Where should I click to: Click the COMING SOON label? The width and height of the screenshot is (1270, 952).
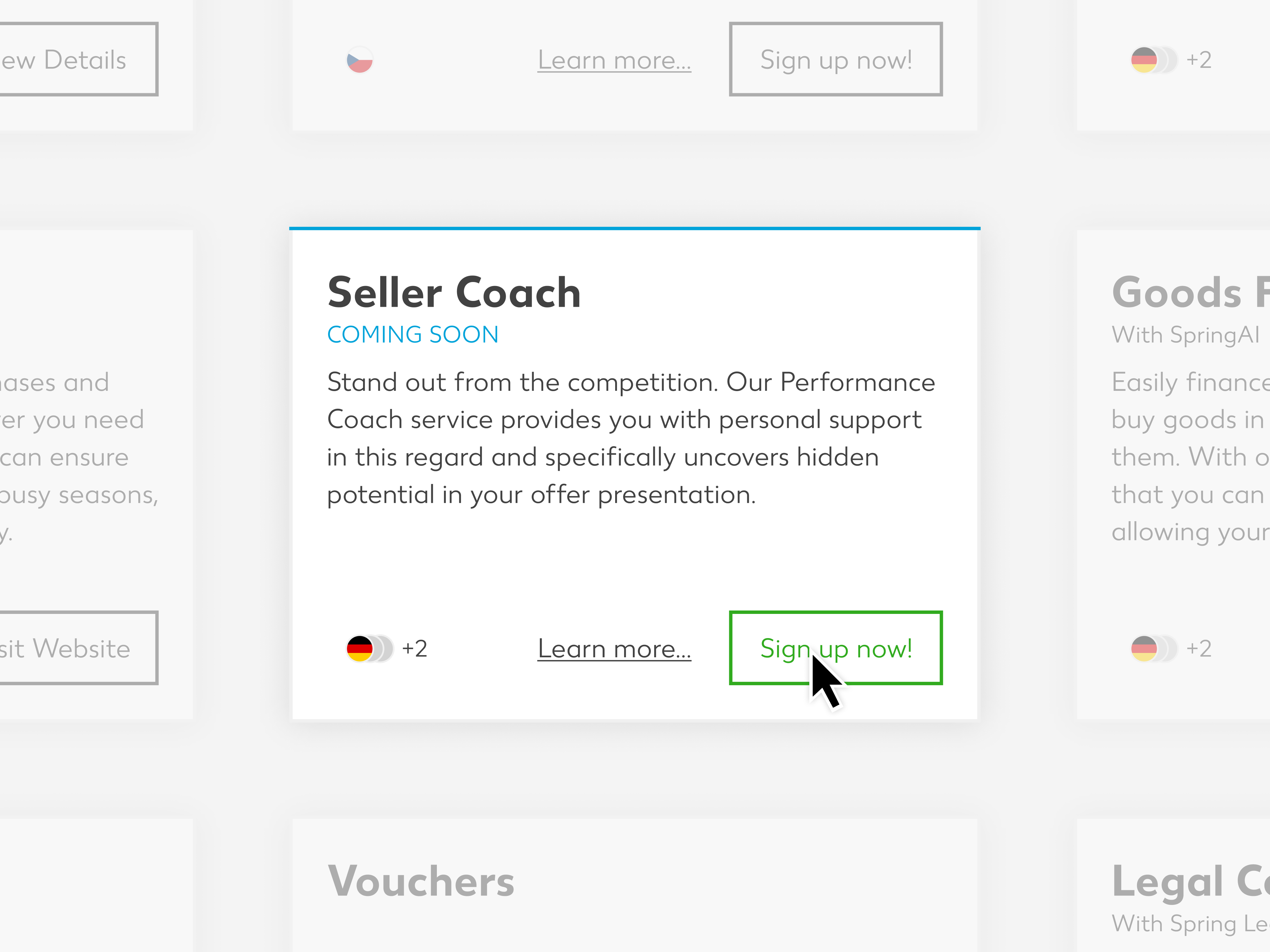tap(413, 335)
